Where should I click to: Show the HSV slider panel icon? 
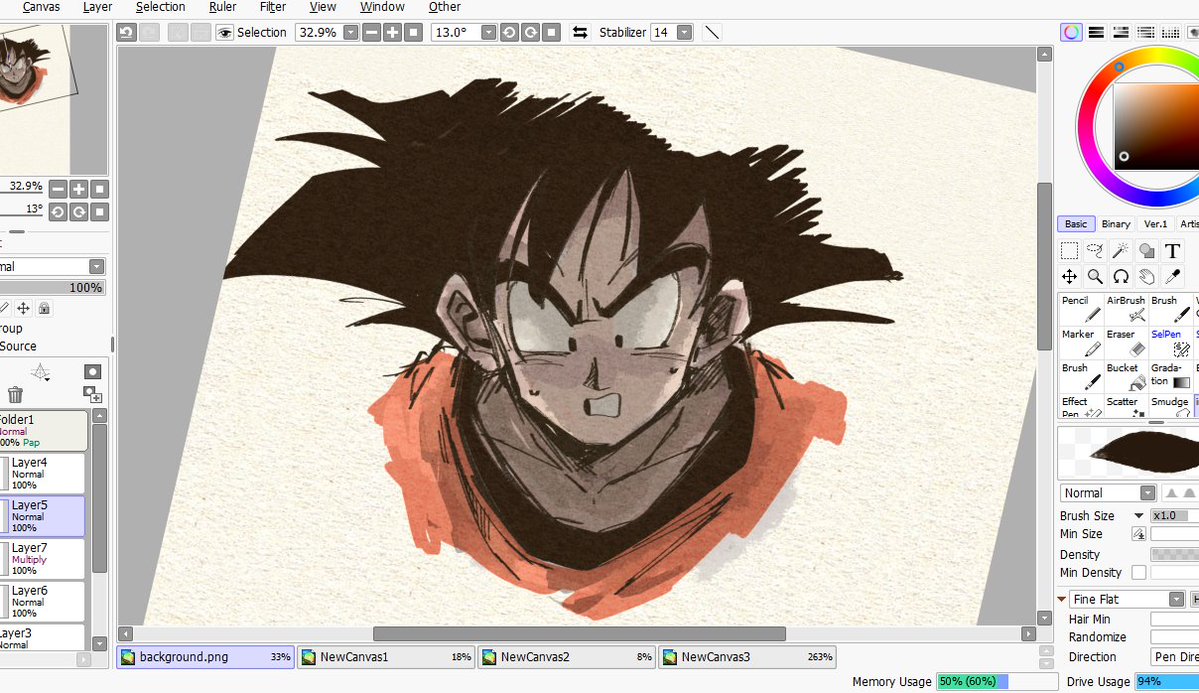tap(1120, 32)
